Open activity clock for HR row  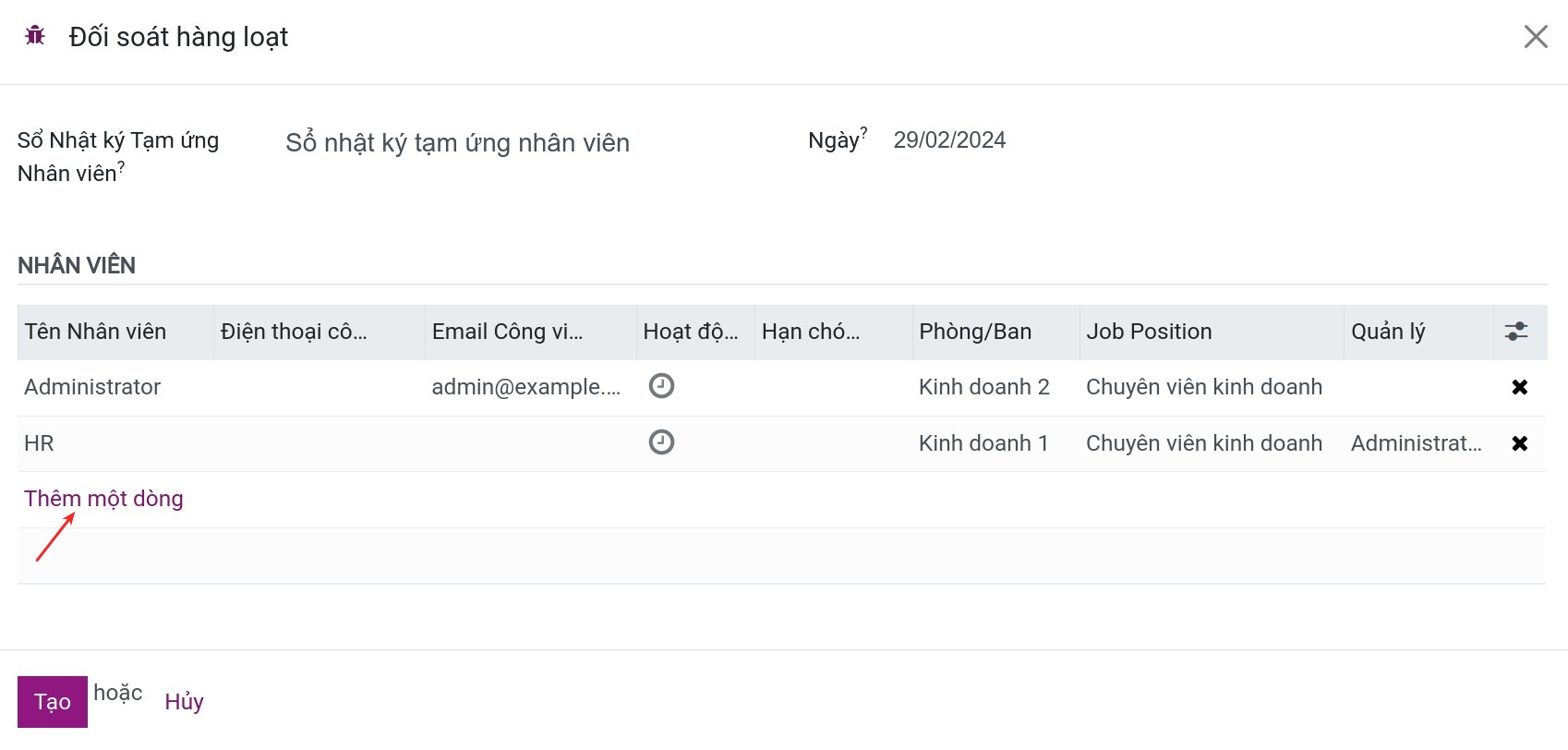[x=661, y=442]
